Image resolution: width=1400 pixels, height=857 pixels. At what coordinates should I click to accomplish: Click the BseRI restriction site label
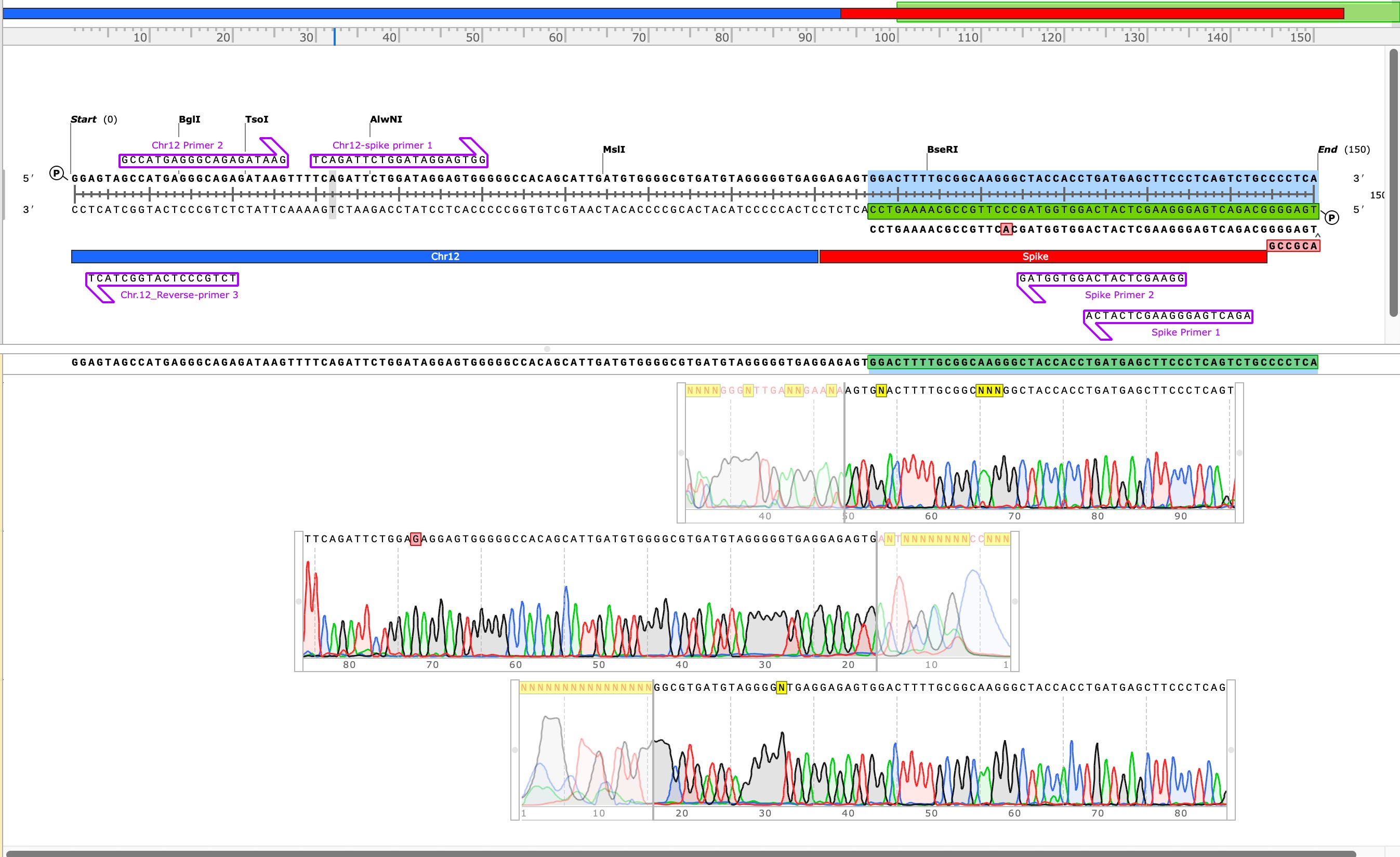coord(942,150)
